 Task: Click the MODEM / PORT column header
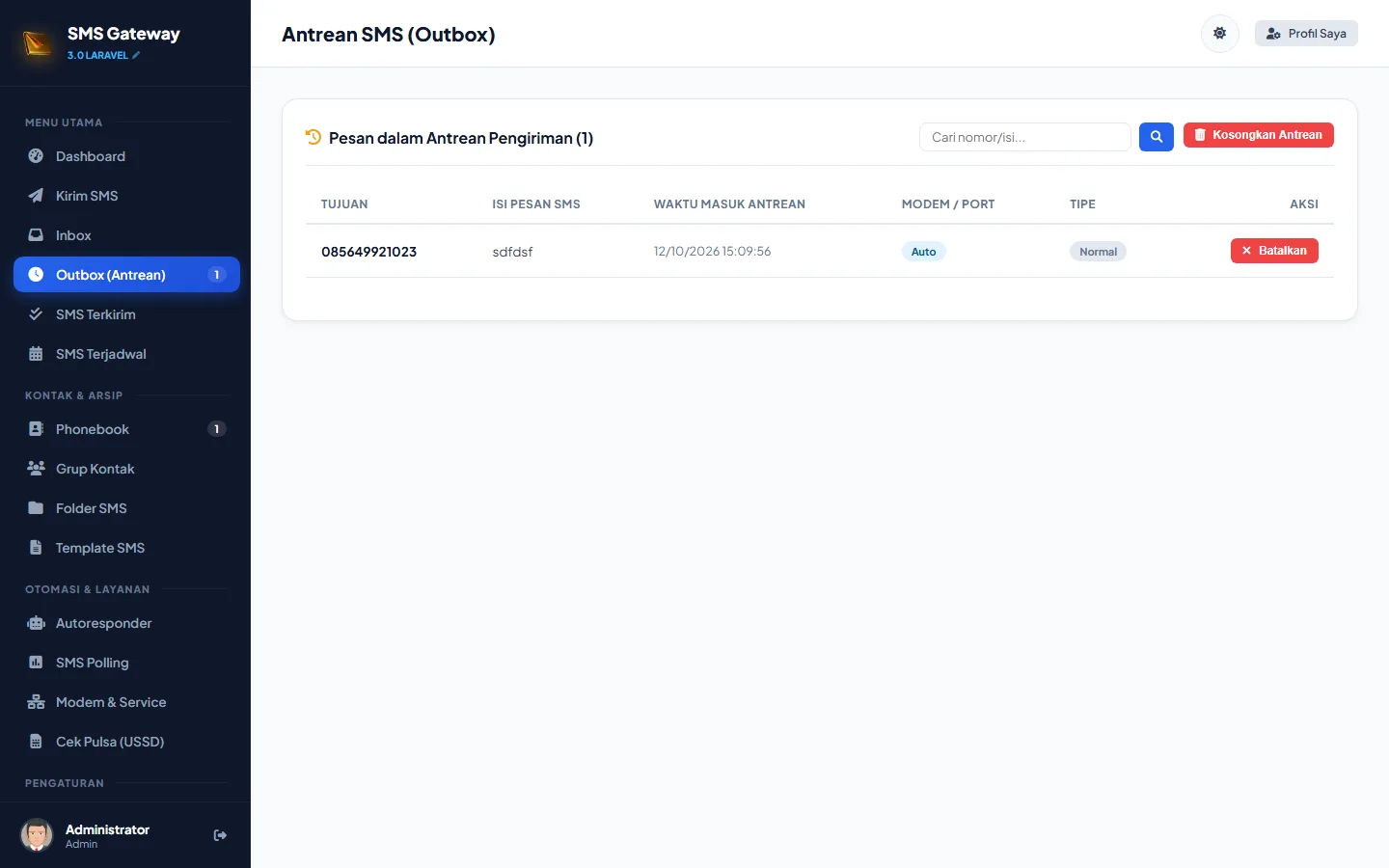point(948,204)
